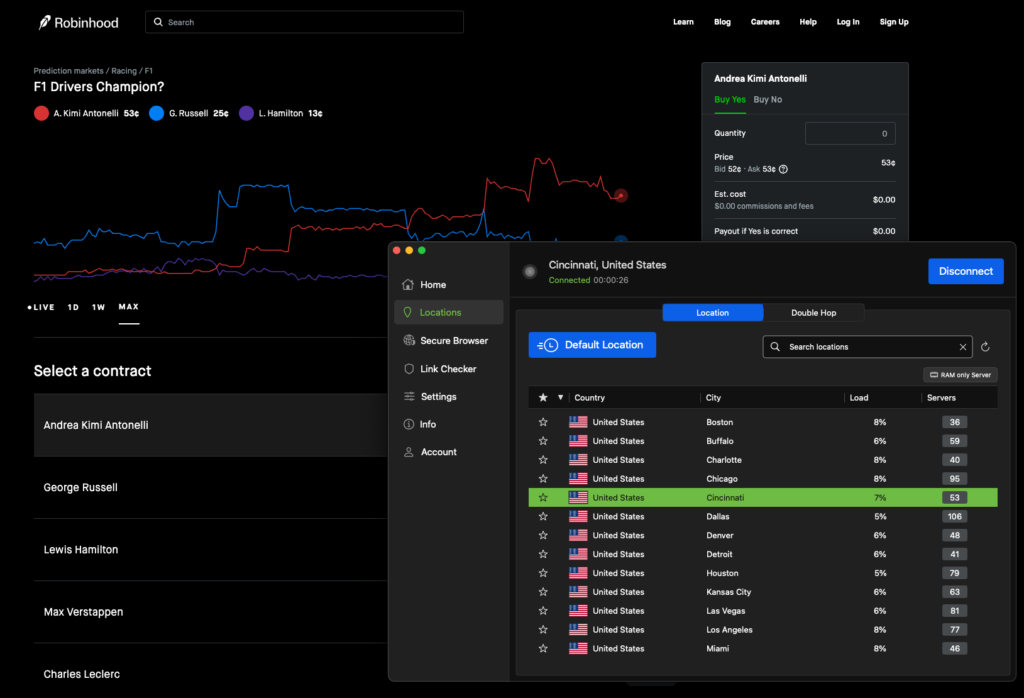Image resolution: width=1024 pixels, height=698 pixels.
Task: Open the Racing breadcrumb link
Action: pyautogui.click(x=124, y=71)
